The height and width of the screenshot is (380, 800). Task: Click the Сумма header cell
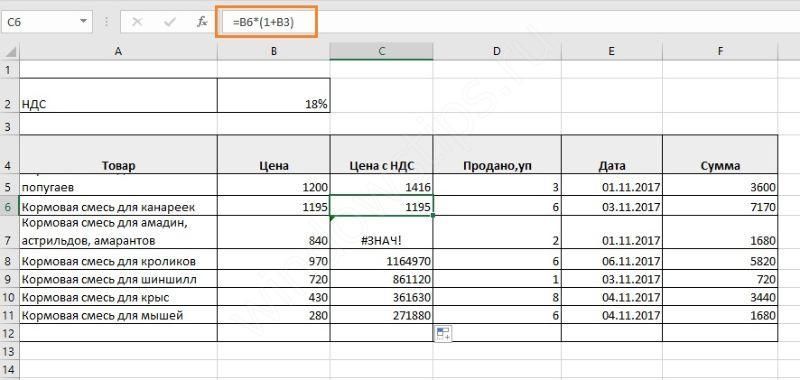tap(720, 154)
